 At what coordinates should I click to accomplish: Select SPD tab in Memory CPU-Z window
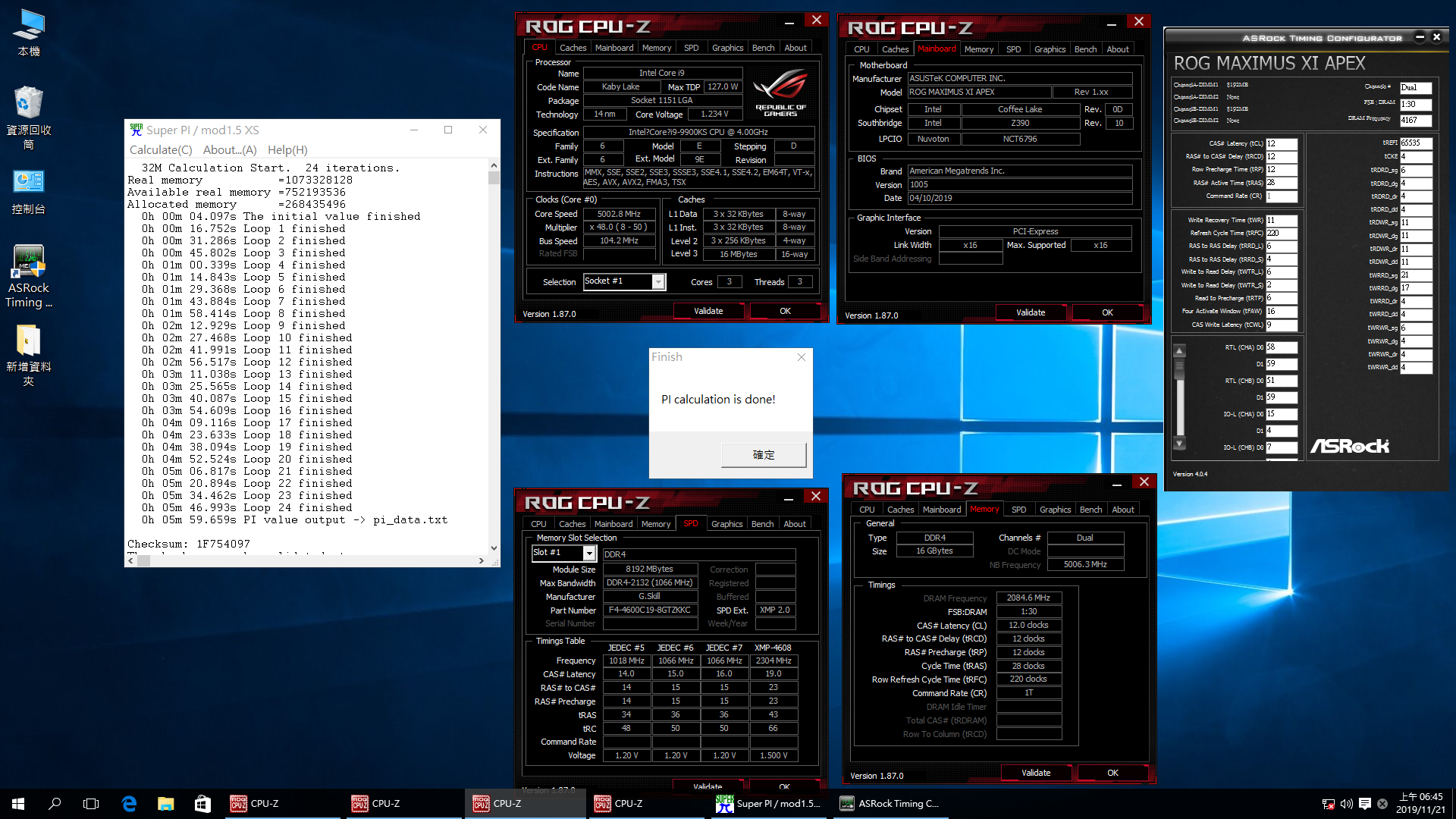point(1018,510)
